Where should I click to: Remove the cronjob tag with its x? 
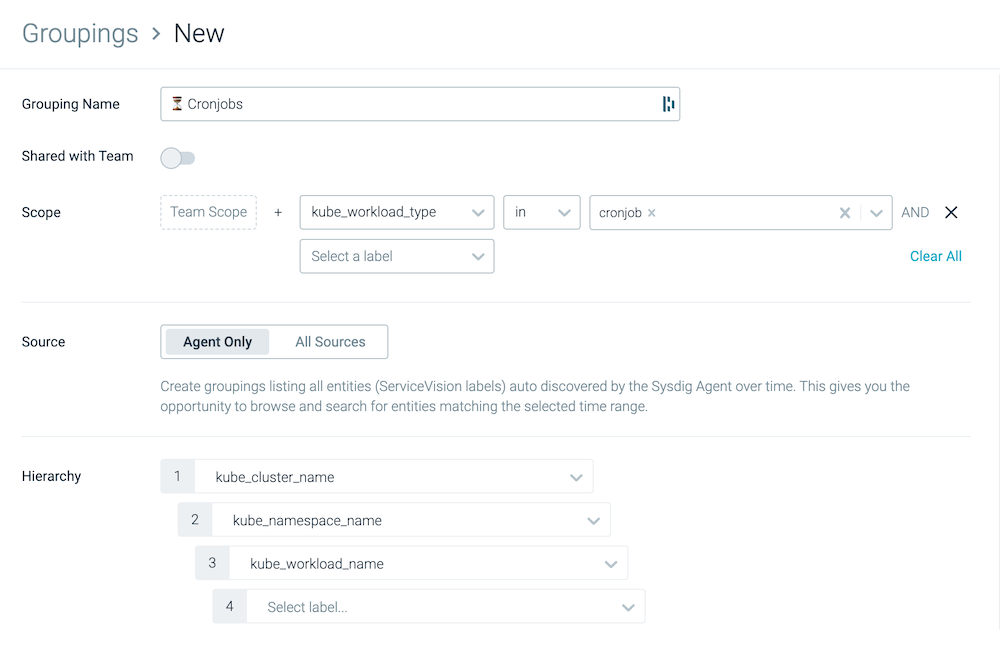click(652, 213)
